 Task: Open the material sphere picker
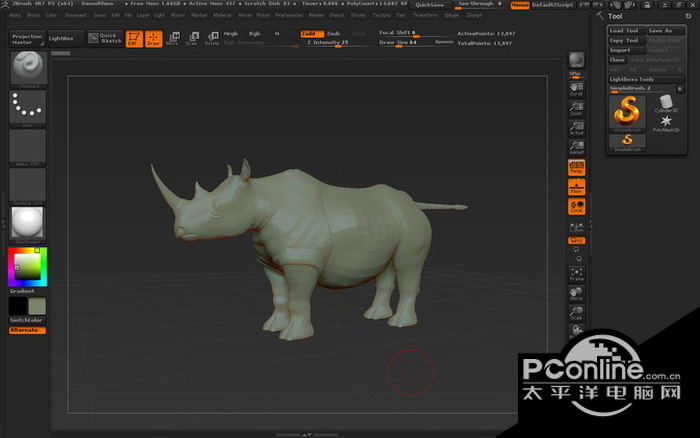click(27, 222)
